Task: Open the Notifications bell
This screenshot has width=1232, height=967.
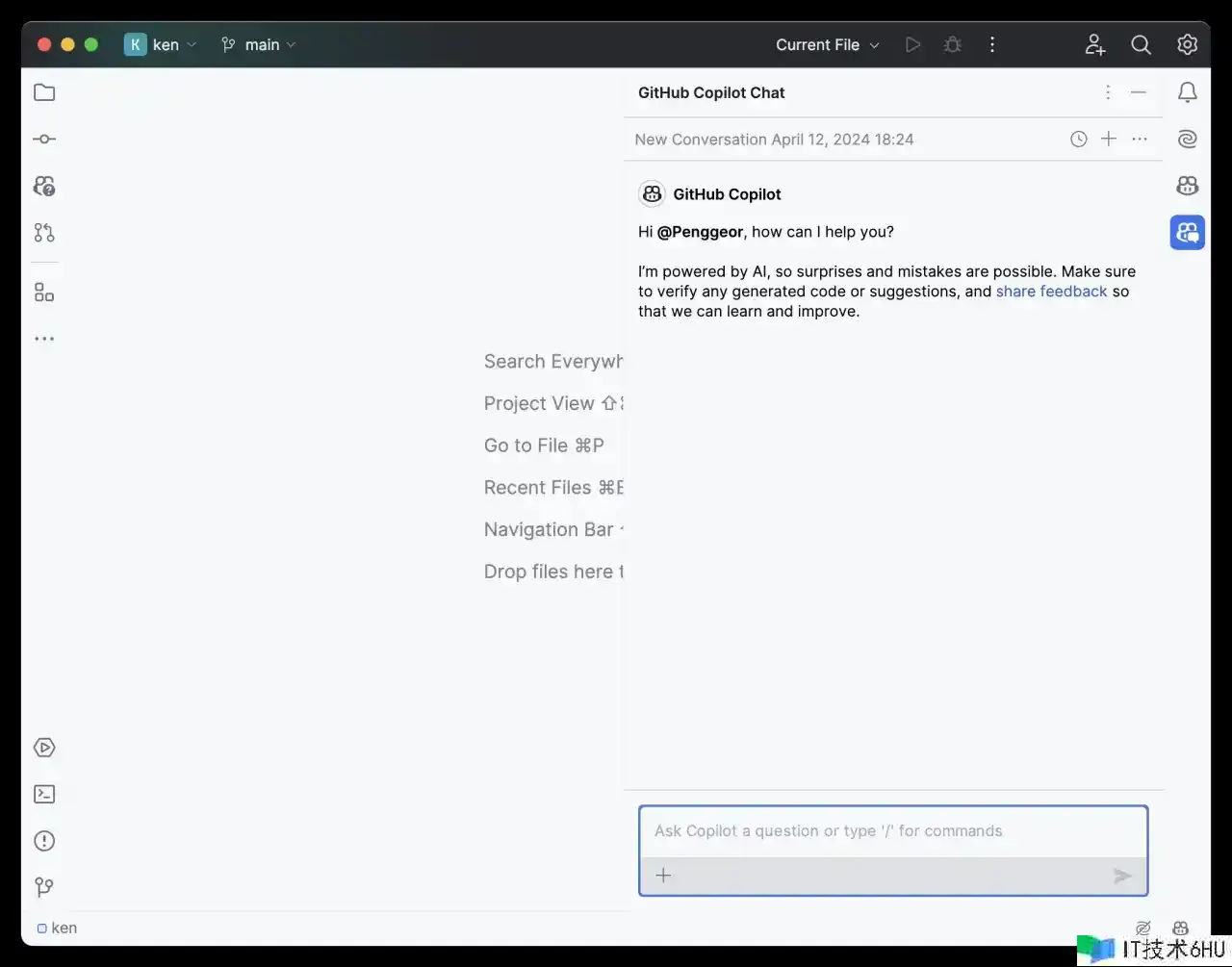Action: 1188,92
